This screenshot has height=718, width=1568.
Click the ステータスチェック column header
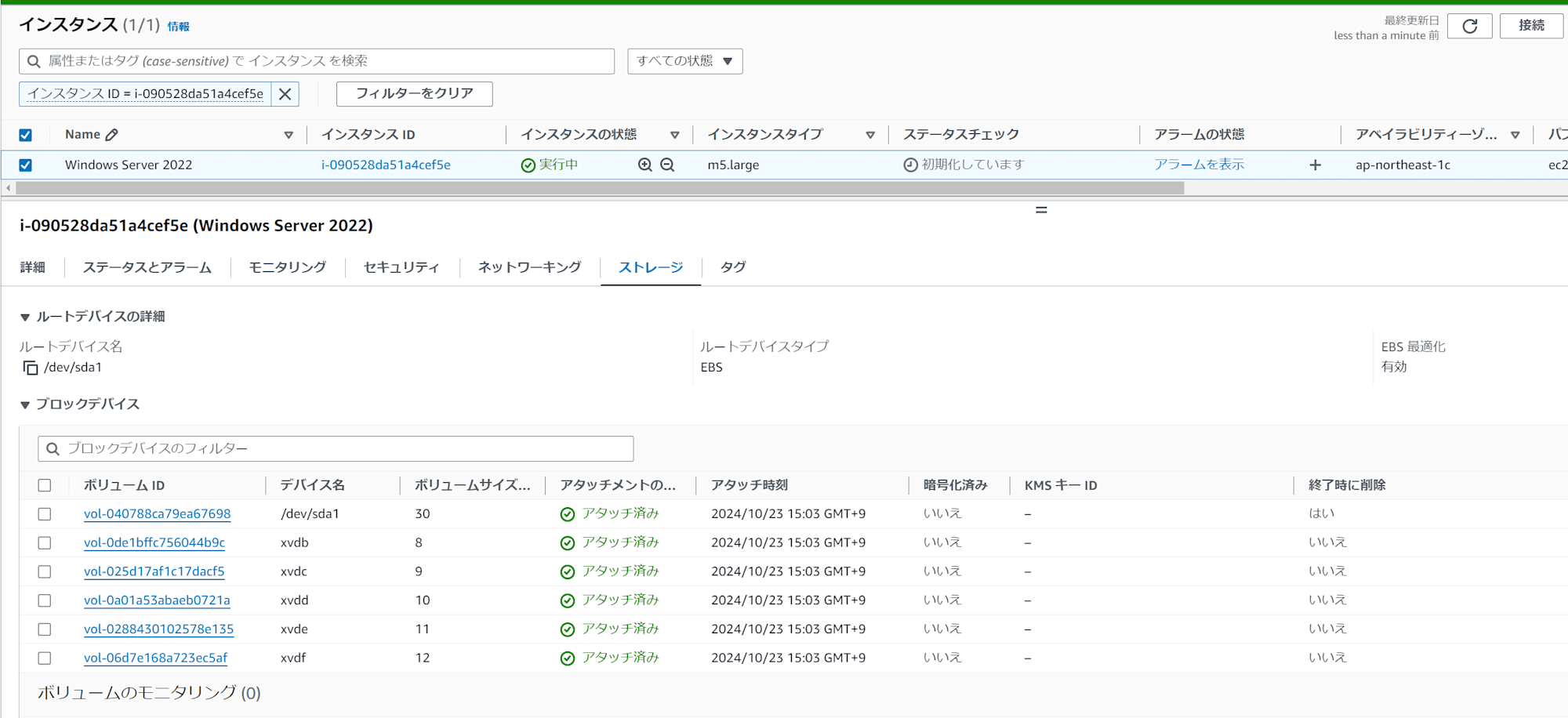961,135
